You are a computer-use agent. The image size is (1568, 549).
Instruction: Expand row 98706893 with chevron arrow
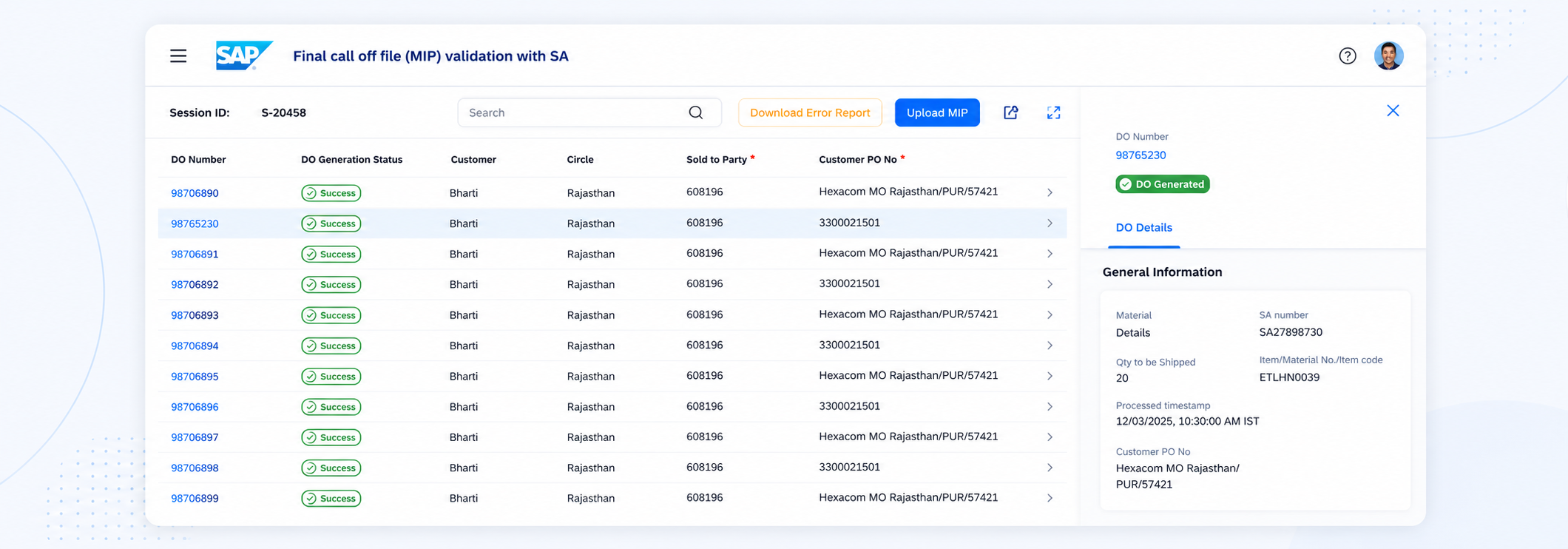[1050, 314]
